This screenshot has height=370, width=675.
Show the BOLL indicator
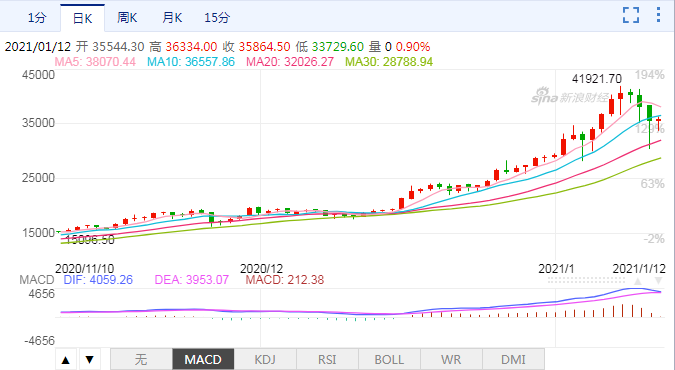(x=389, y=360)
